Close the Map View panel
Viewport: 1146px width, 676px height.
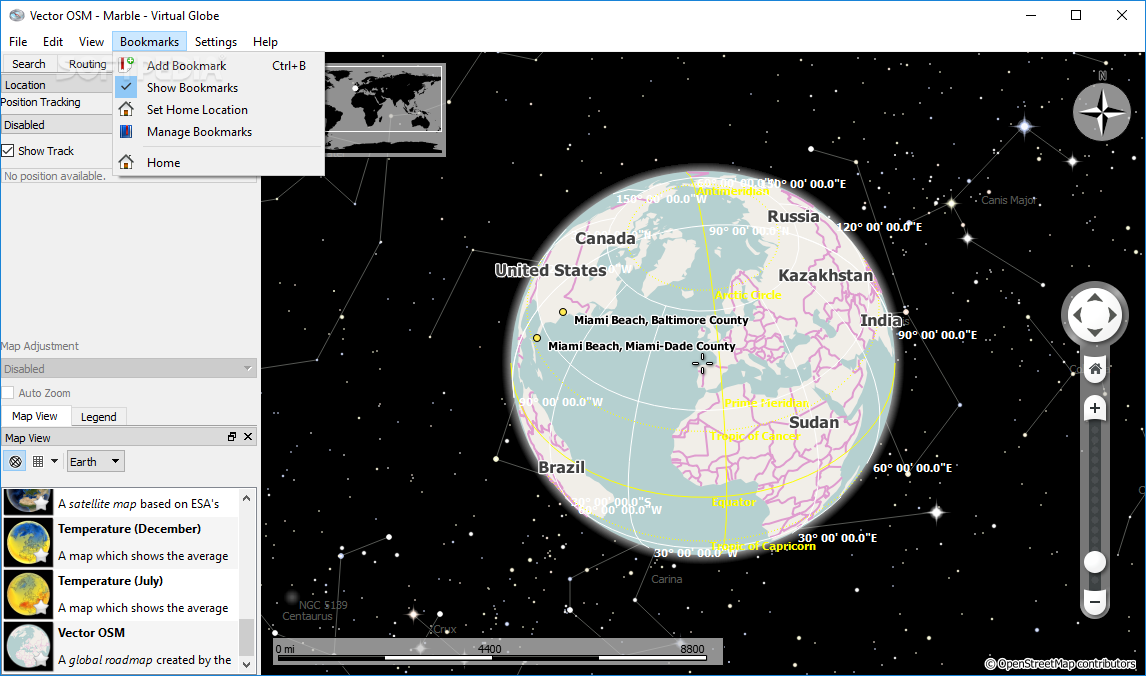248,436
